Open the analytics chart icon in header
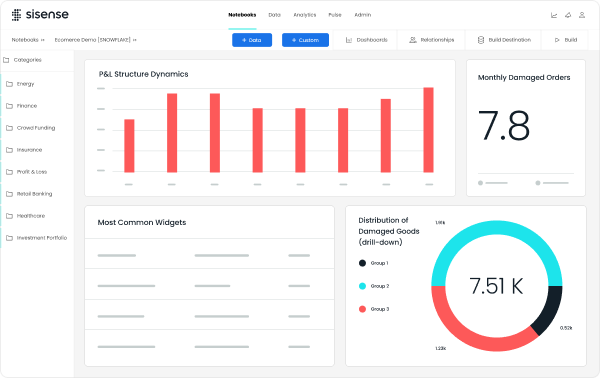The image size is (600, 378). coord(554,15)
